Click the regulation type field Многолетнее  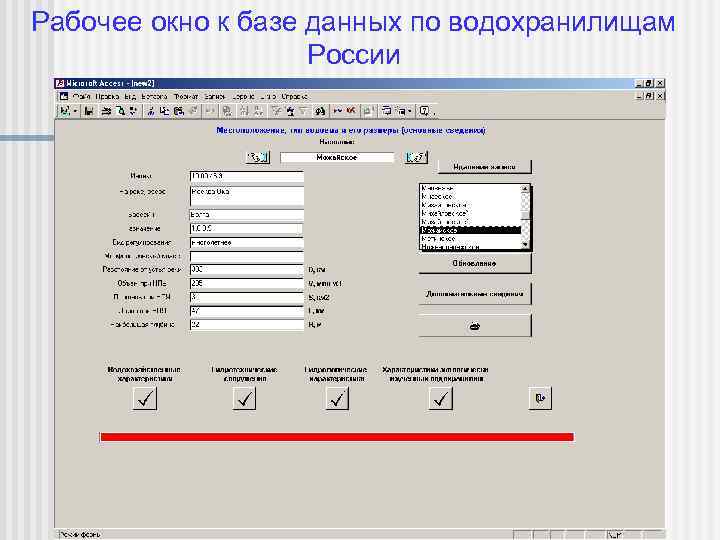[x=247, y=242]
